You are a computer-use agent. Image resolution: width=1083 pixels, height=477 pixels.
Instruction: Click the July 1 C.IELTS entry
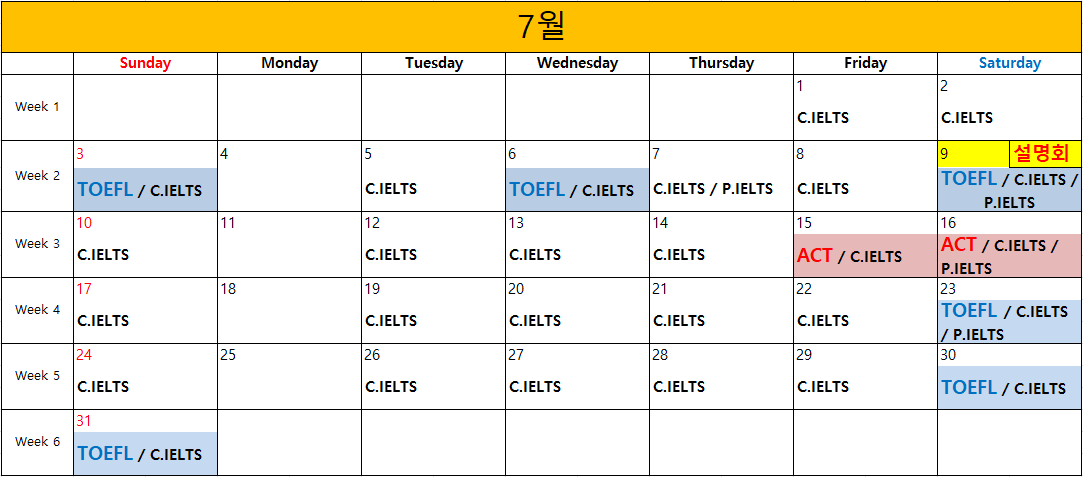pos(823,118)
